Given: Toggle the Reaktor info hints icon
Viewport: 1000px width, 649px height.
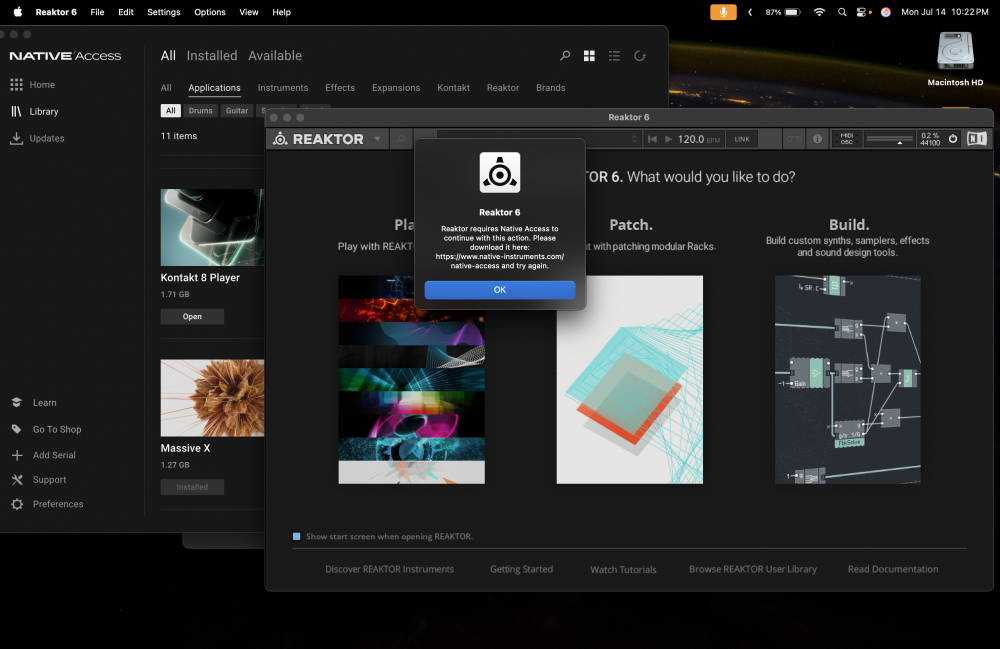Looking at the screenshot, I should click(817, 139).
